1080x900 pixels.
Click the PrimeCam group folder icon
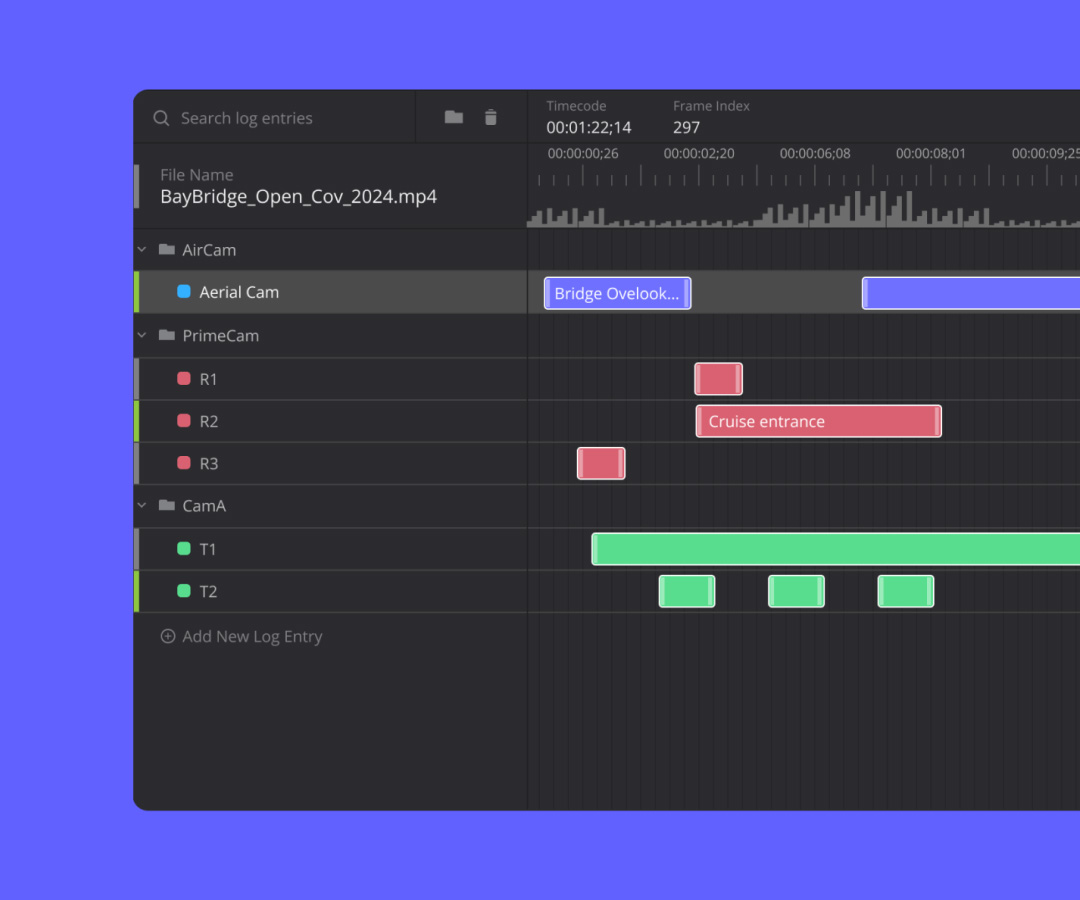166,335
